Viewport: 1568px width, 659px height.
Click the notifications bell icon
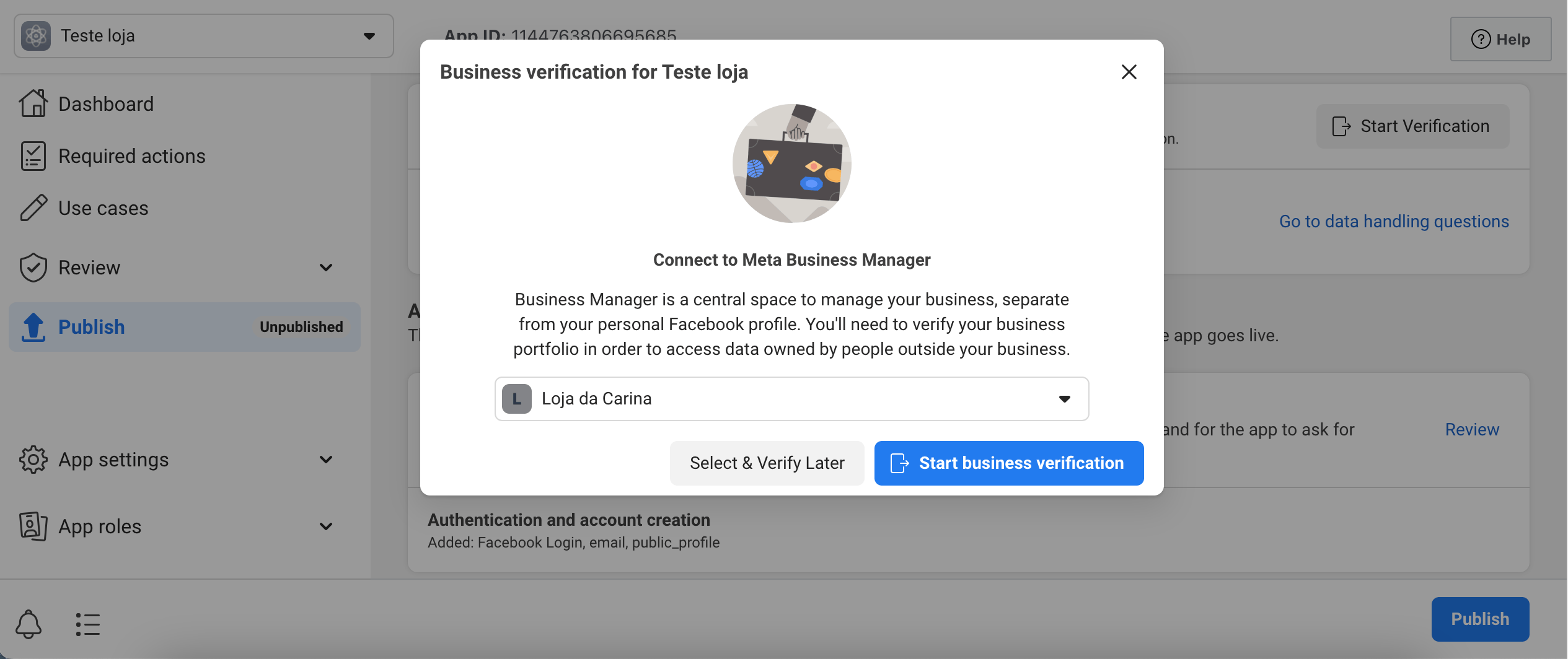(x=29, y=624)
